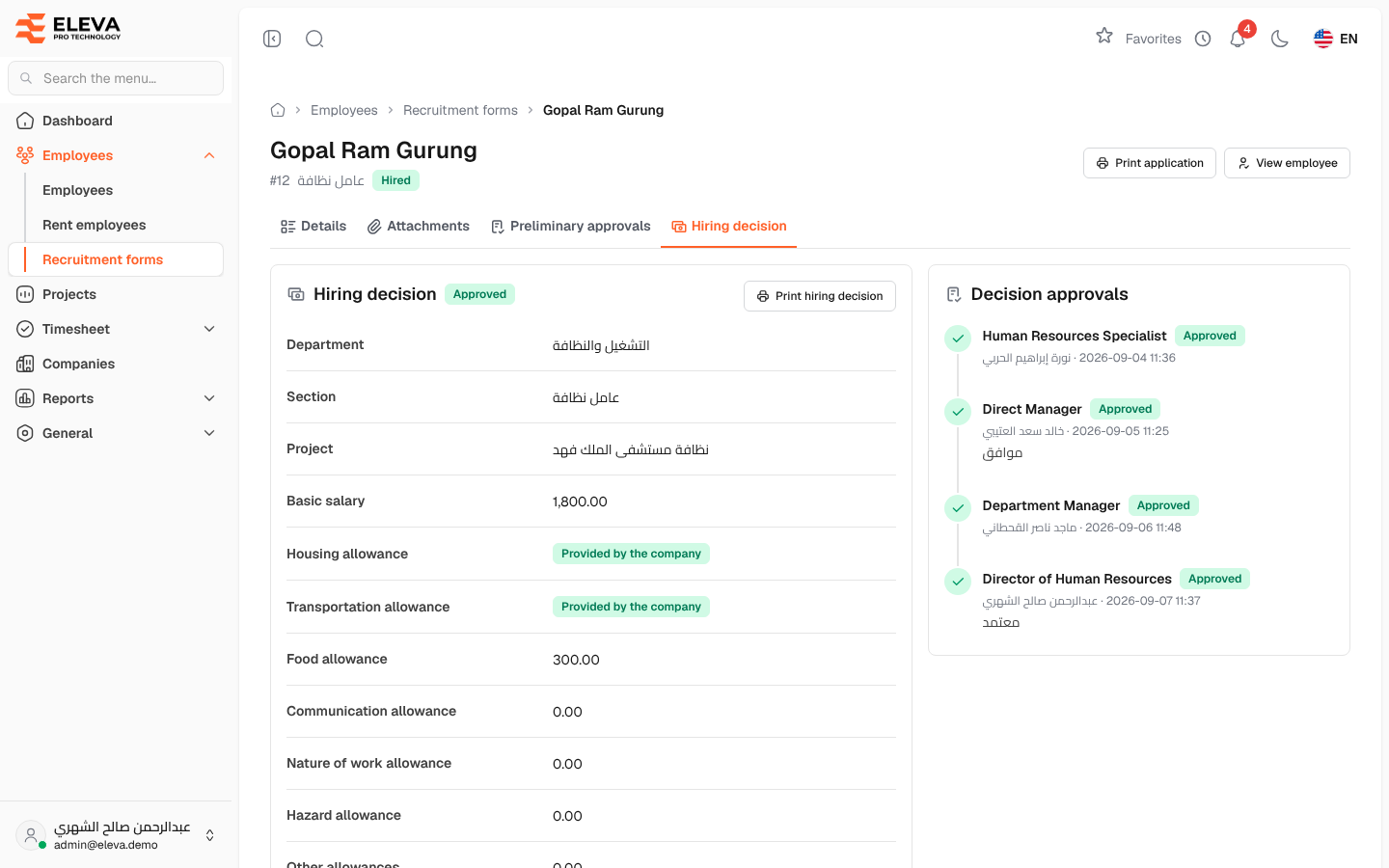Switch to the Details tab

click(313, 226)
